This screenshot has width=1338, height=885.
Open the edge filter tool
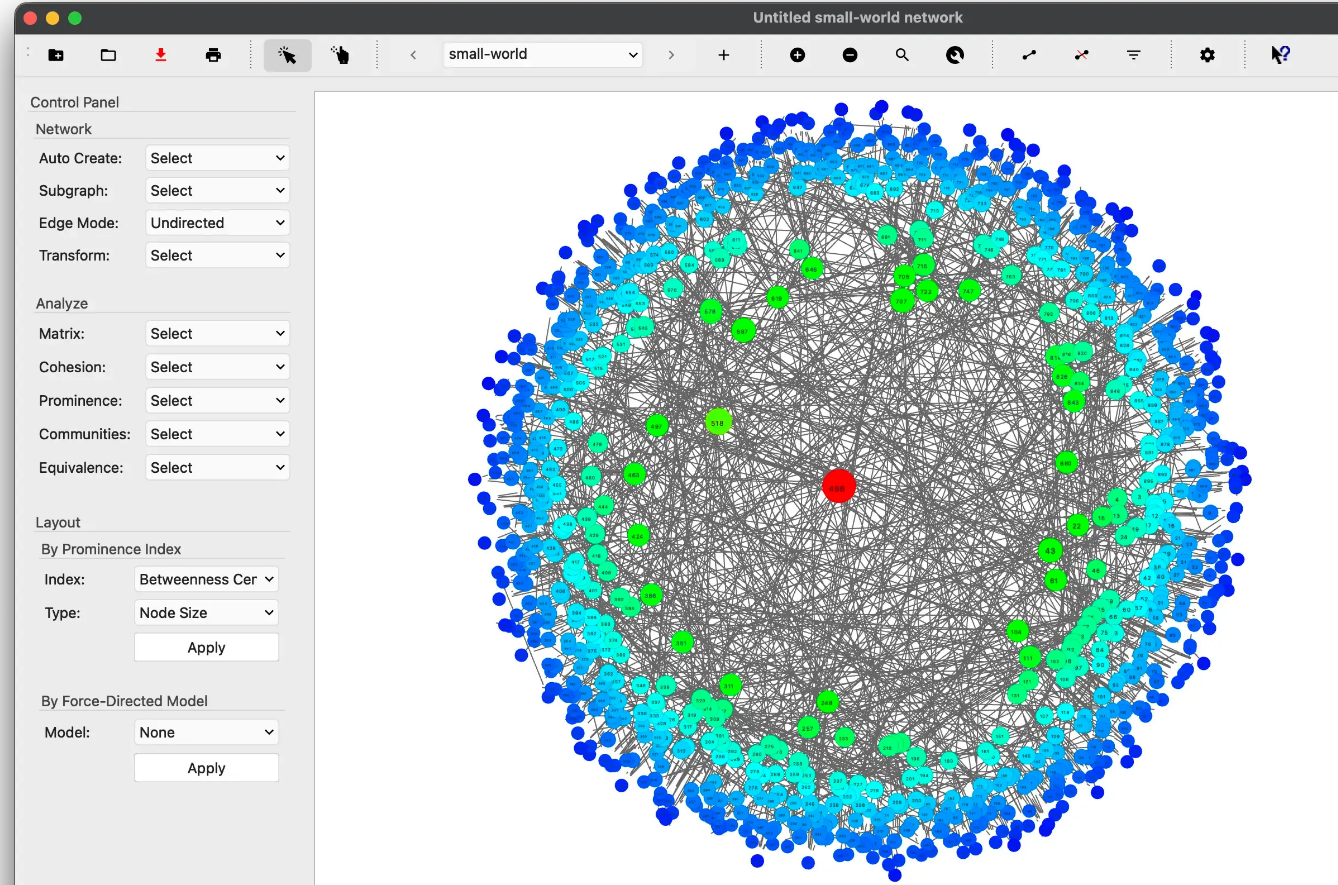coord(1133,55)
